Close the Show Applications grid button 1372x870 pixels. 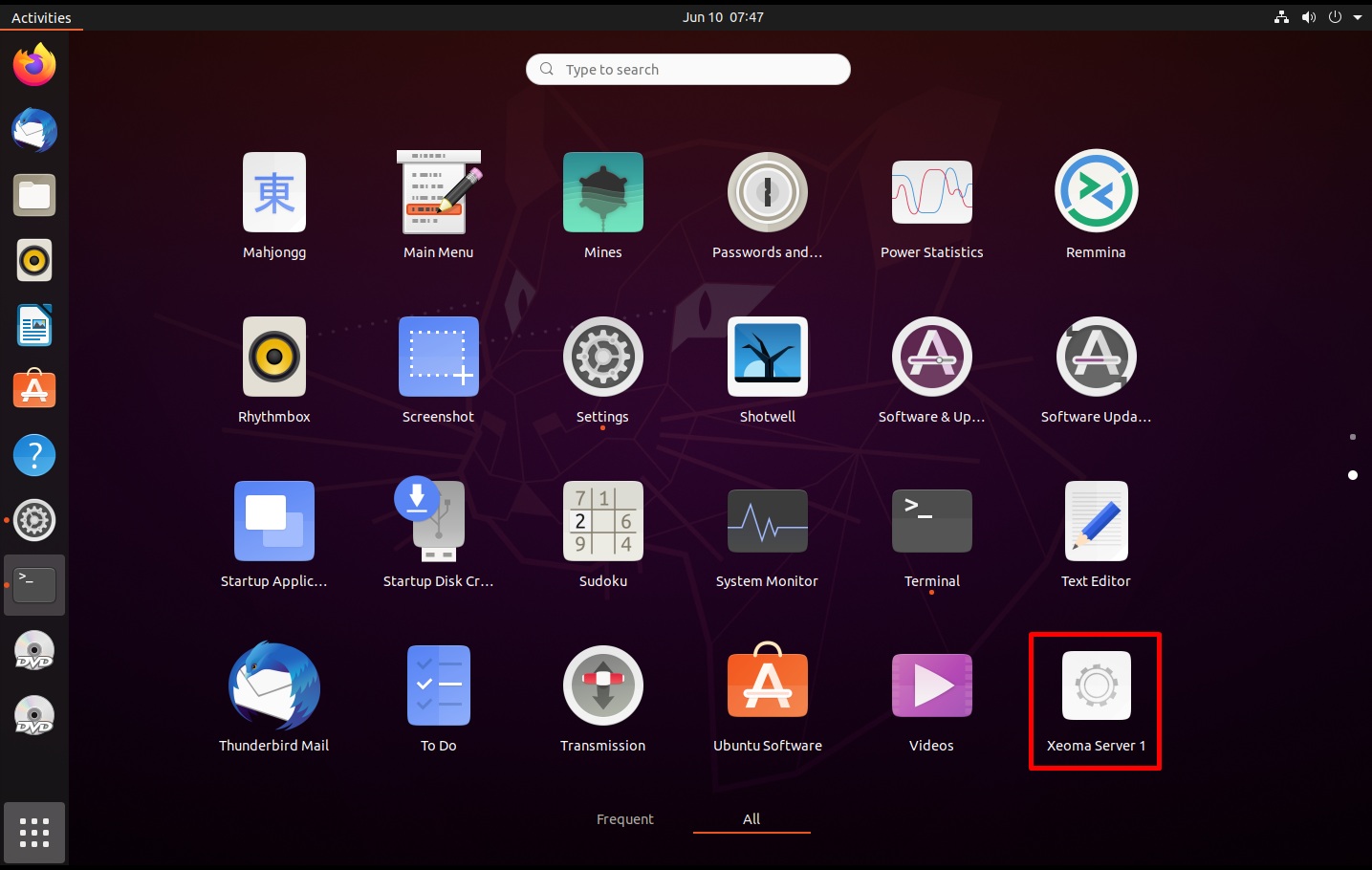click(x=34, y=833)
